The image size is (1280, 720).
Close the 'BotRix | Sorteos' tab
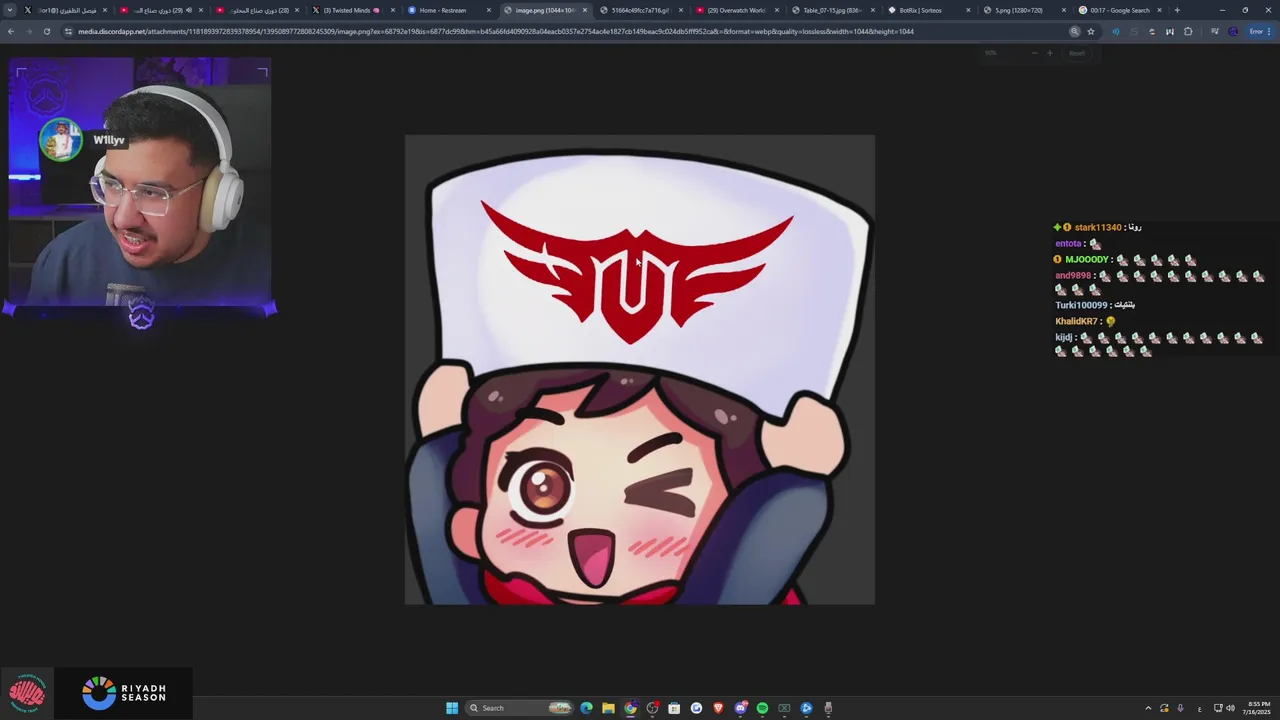coord(968,10)
